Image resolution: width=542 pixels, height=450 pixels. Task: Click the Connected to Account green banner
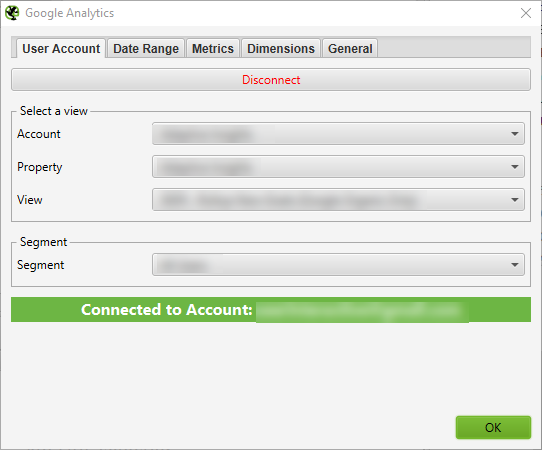[271, 310]
